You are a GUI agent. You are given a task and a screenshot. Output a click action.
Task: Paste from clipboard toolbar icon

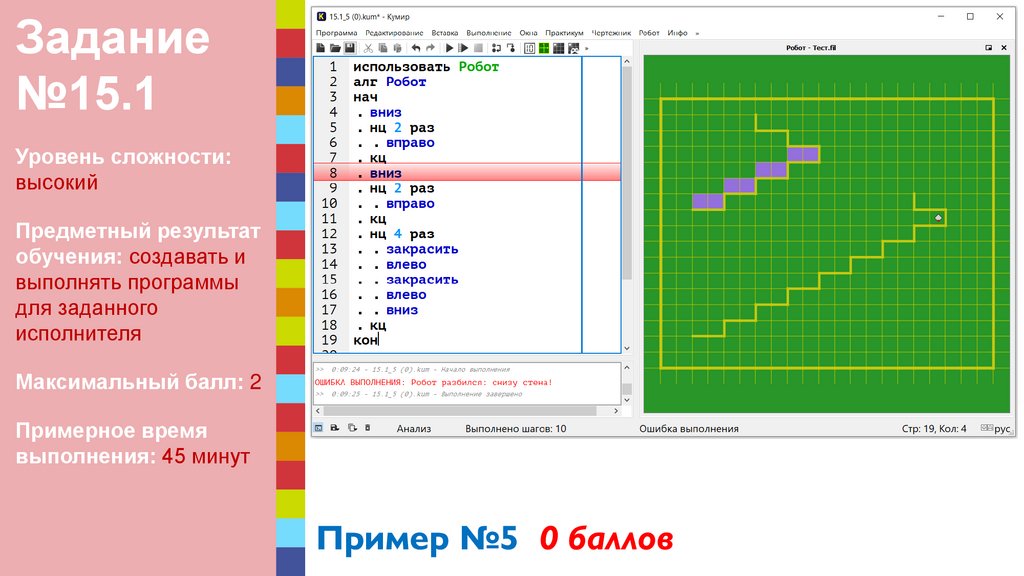coord(397,48)
